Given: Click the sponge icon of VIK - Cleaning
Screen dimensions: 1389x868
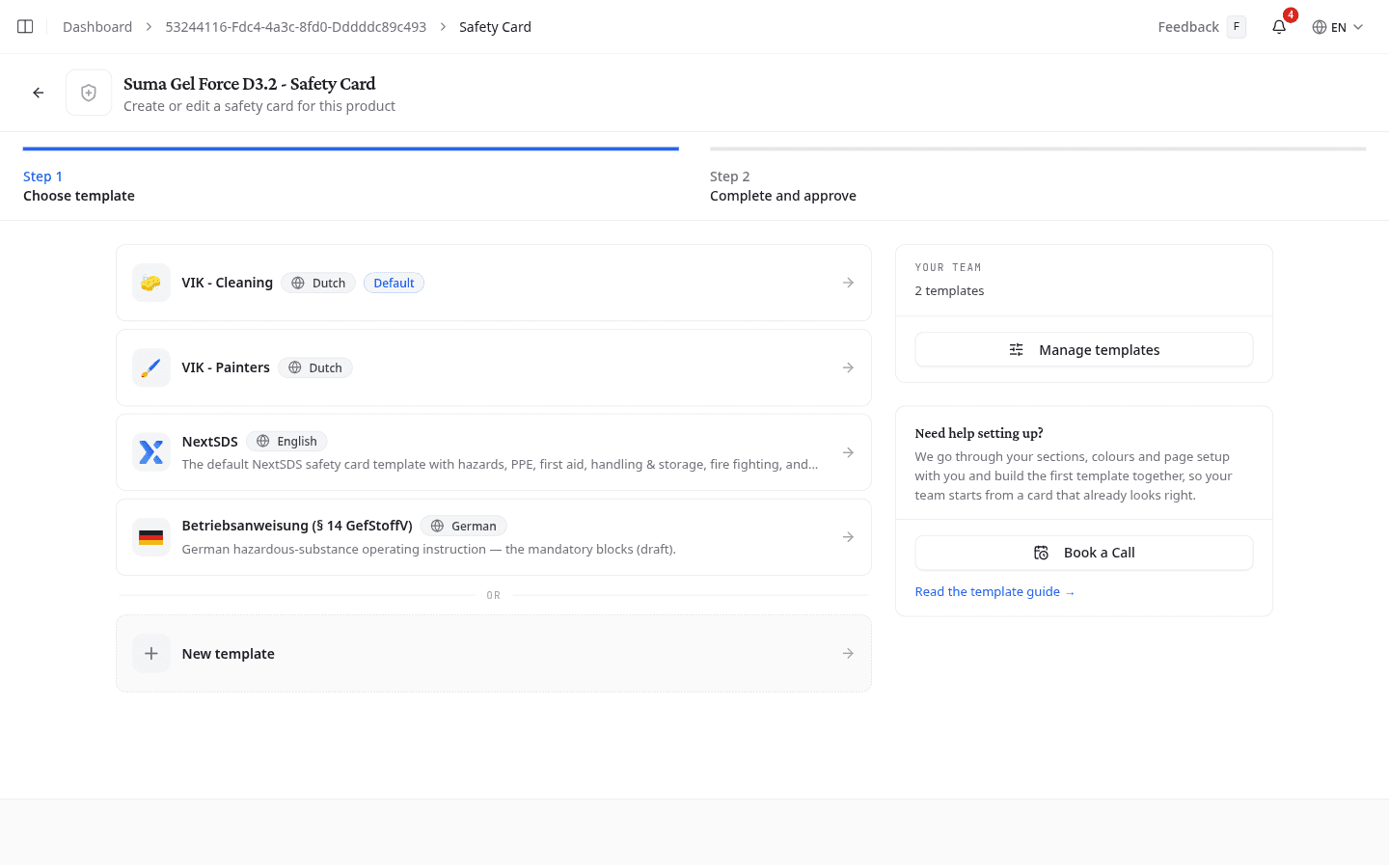Looking at the screenshot, I should [x=151, y=283].
